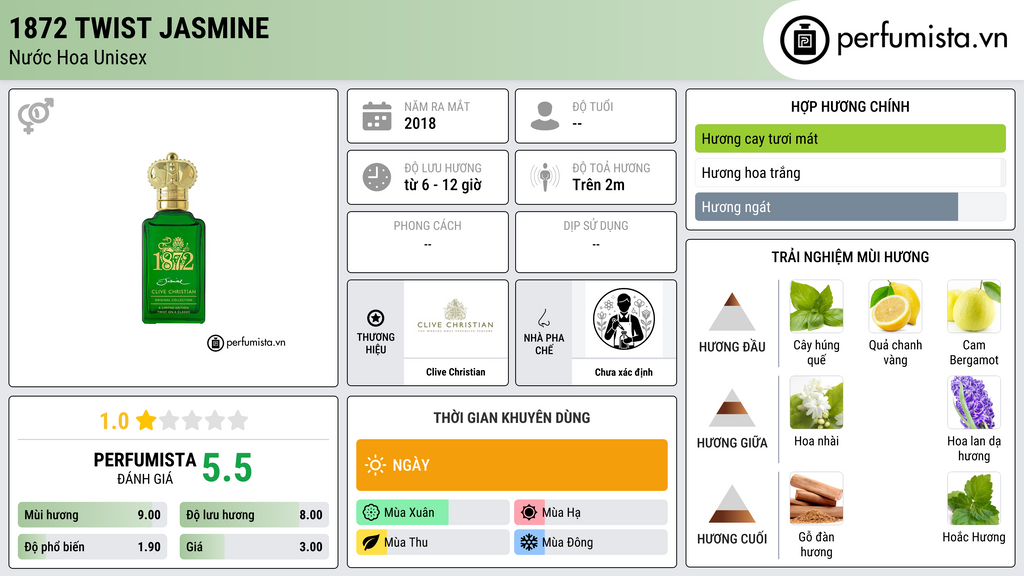Open the Gỗ đàn hương sandalwood image
The image size is (1024, 576).
pyautogui.click(x=816, y=498)
